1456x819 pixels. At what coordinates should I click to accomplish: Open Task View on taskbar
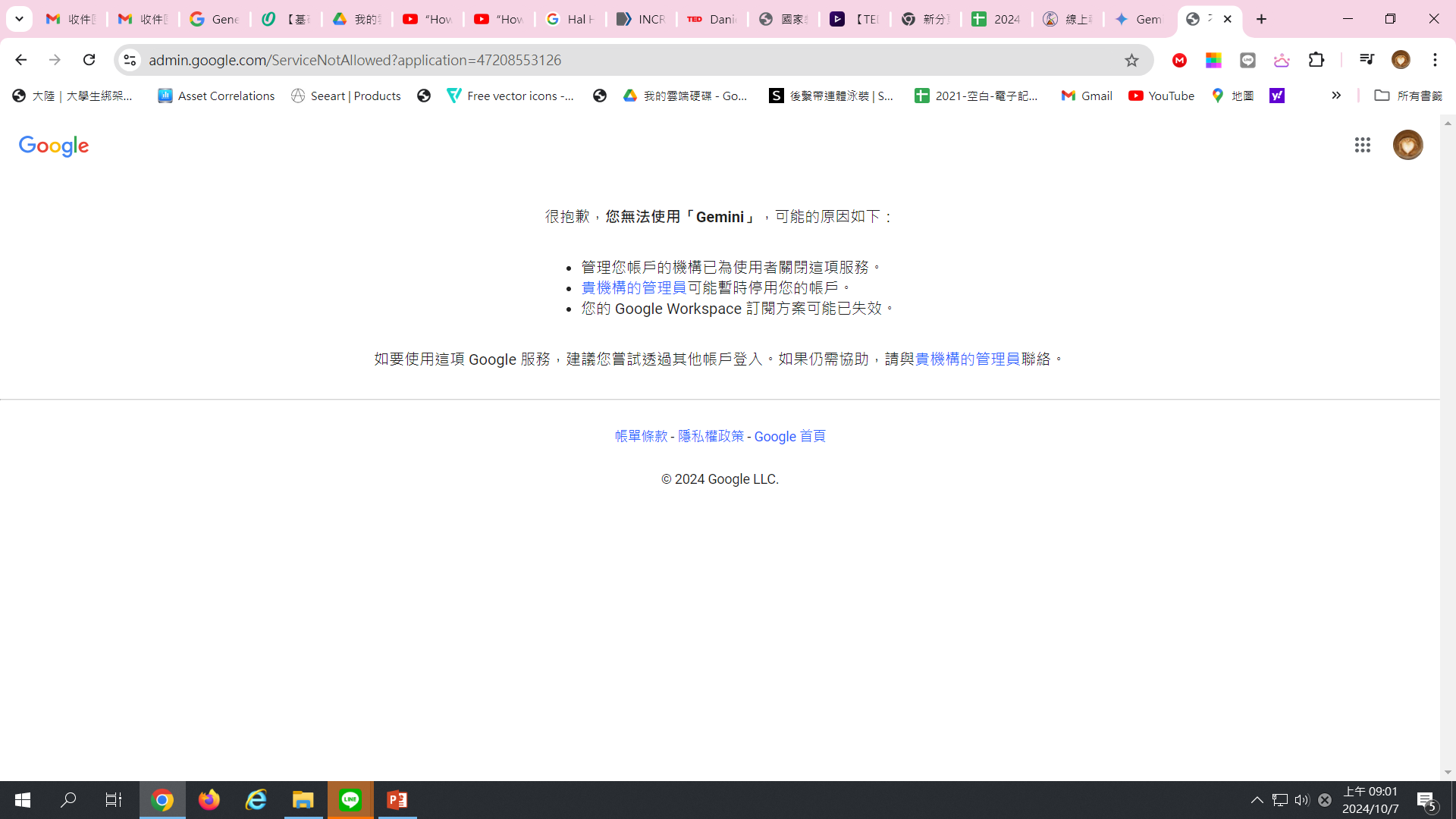click(x=114, y=800)
